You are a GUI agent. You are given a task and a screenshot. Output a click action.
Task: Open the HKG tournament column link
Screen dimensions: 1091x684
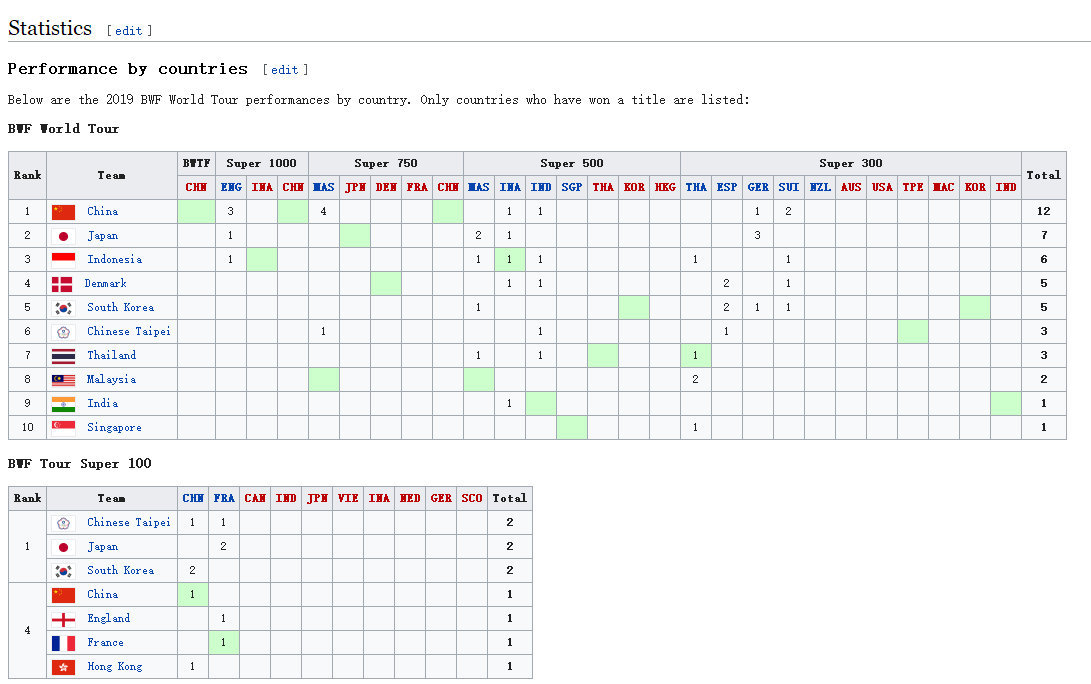click(x=664, y=187)
